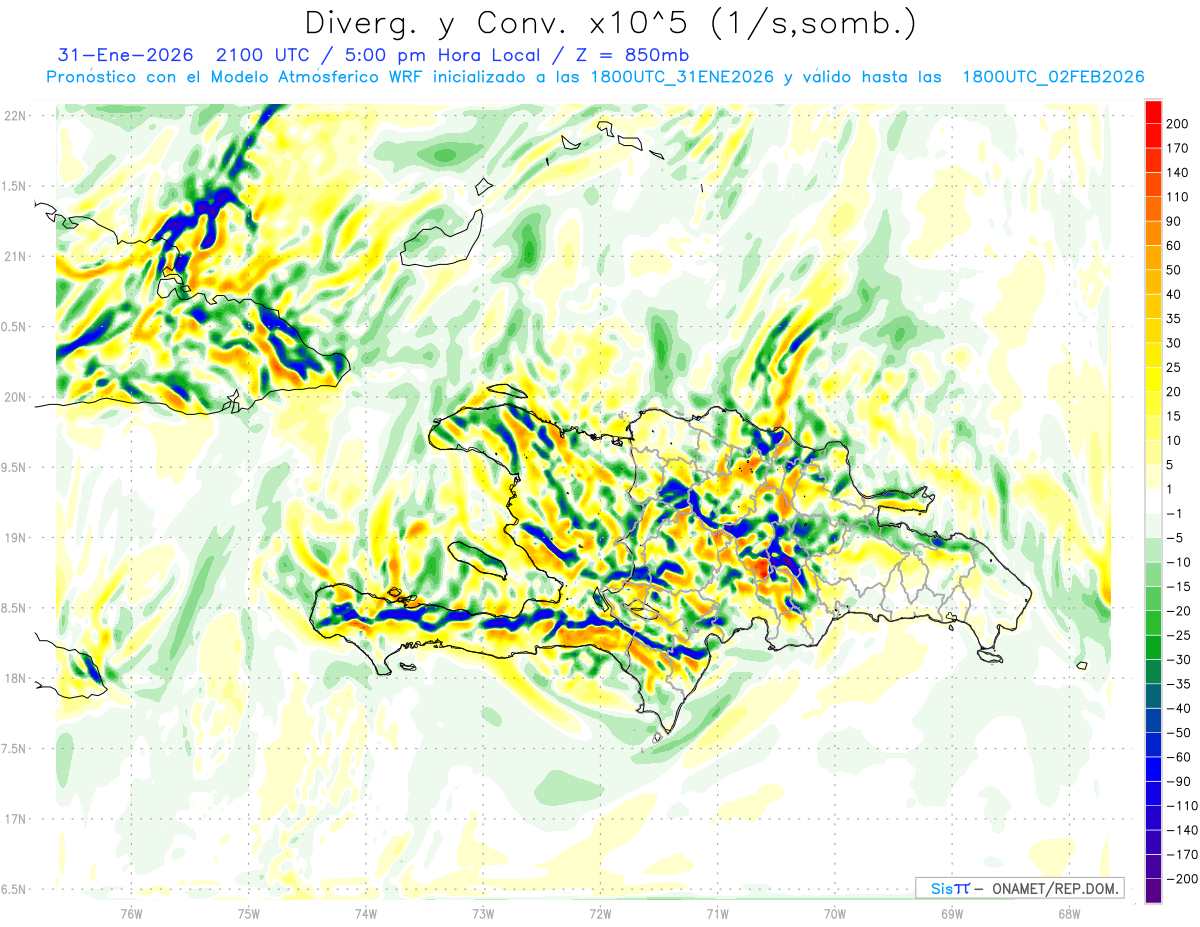Open the blue "SisTT" credit label

(x=950, y=888)
